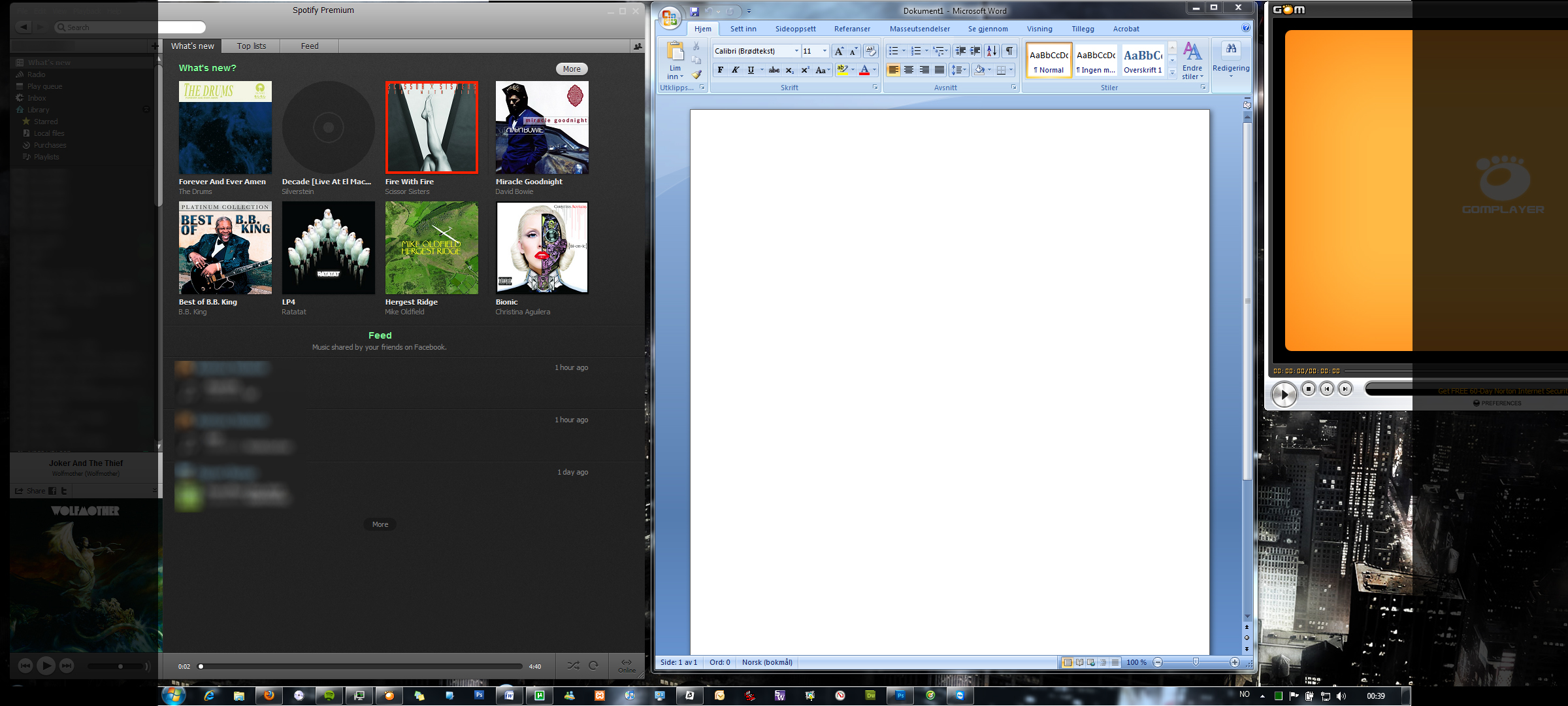This screenshot has width=1568, height=706.
Task: Open the Referanser tab in Word
Action: 852,29
